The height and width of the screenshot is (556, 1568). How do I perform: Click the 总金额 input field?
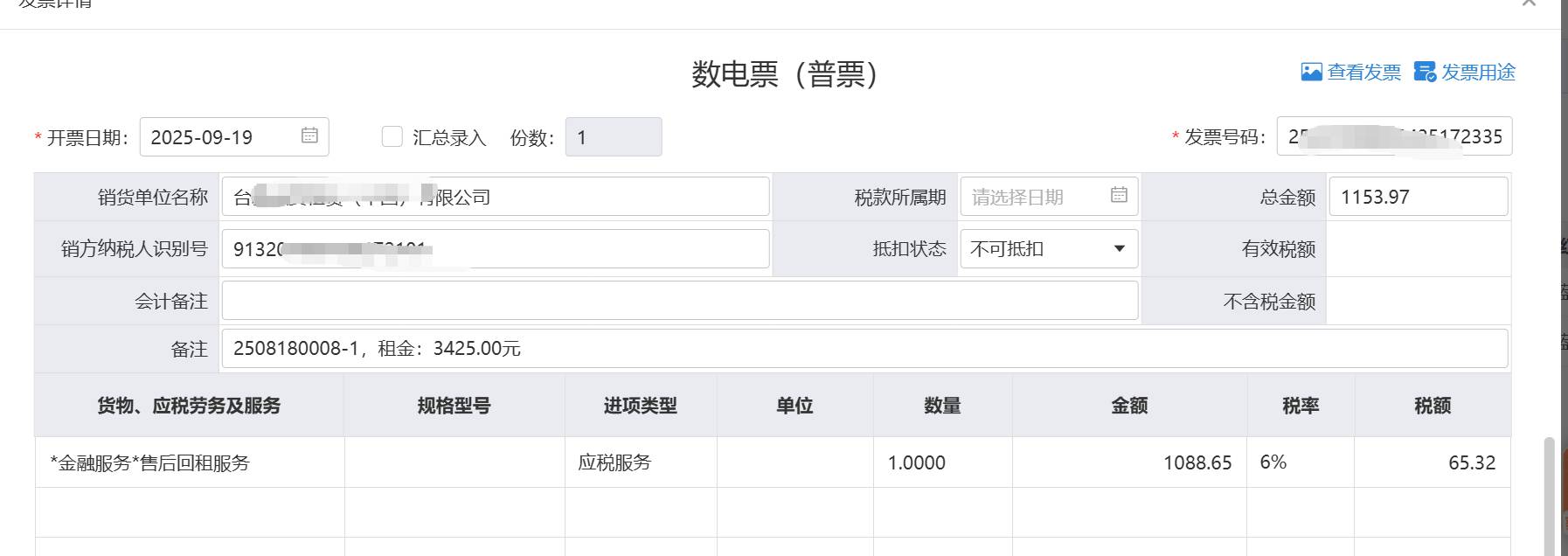click(x=1417, y=197)
